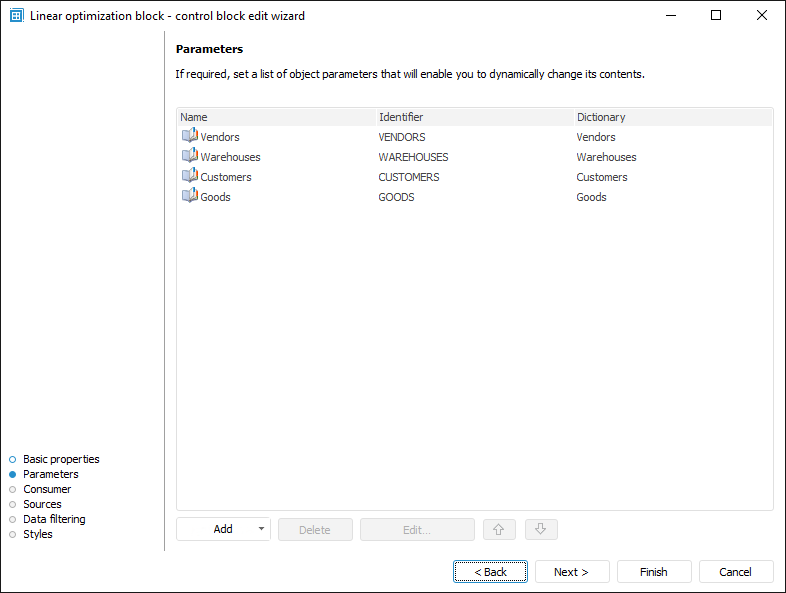Switch to the Sources wizard step
The height and width of the screenshot is (593, 786).
tap(42, 504)
